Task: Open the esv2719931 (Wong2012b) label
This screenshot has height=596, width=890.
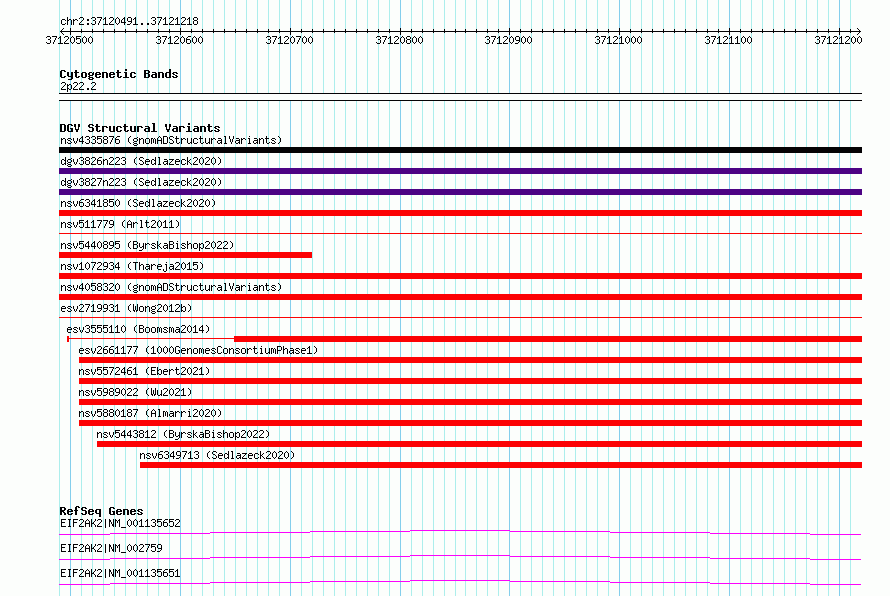Action: coord(126,308)
